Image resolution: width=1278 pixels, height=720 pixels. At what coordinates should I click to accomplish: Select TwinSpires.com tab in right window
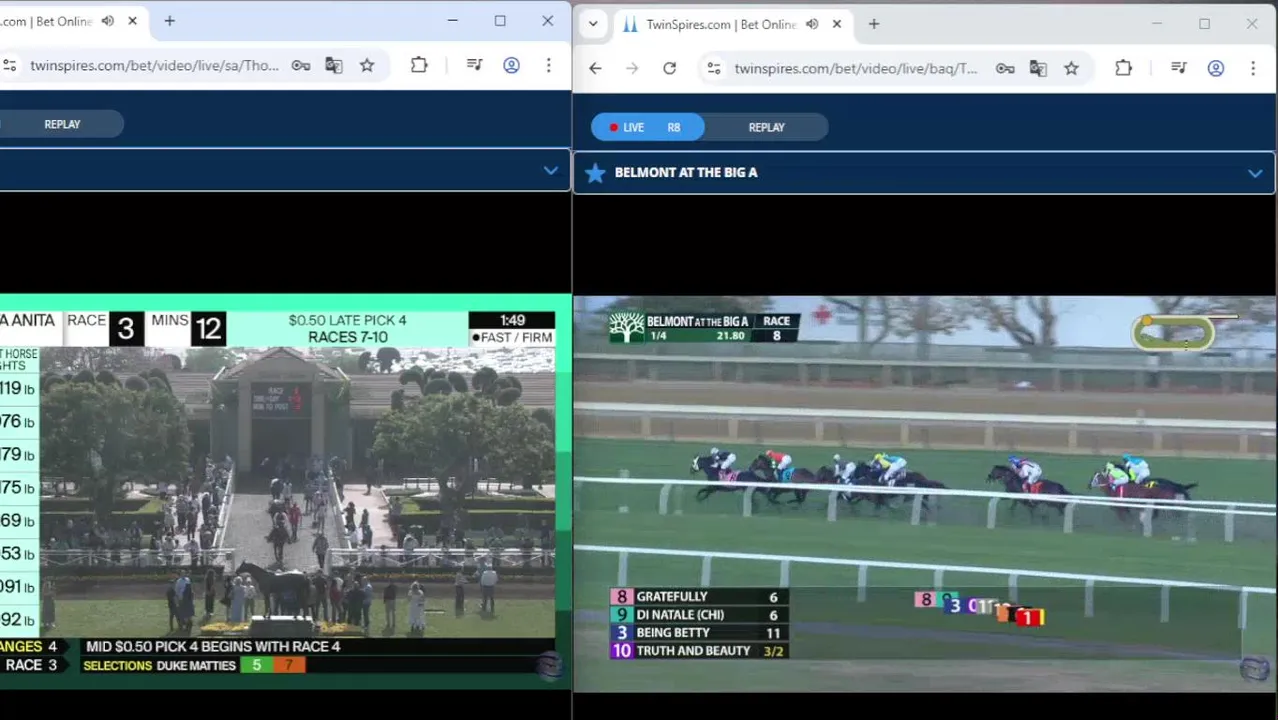click(720, 24)
